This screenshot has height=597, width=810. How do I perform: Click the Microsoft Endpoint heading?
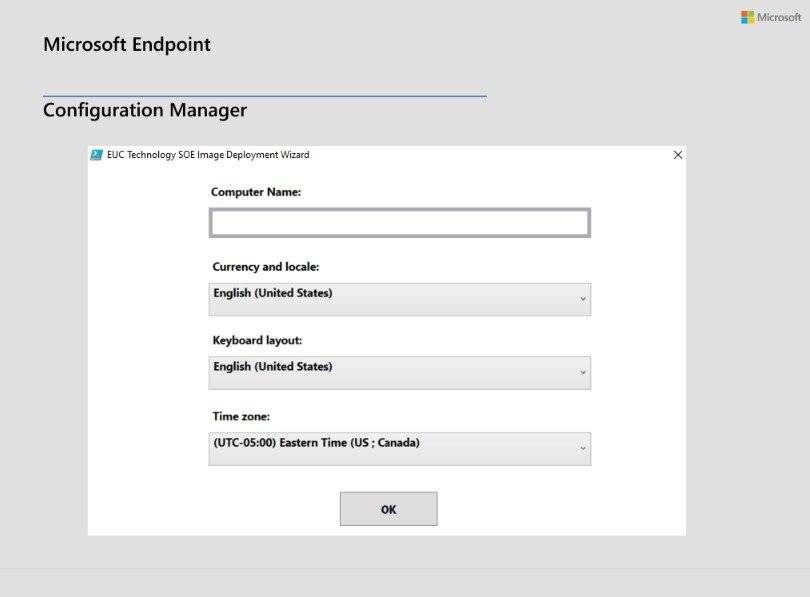click(126, 44)
